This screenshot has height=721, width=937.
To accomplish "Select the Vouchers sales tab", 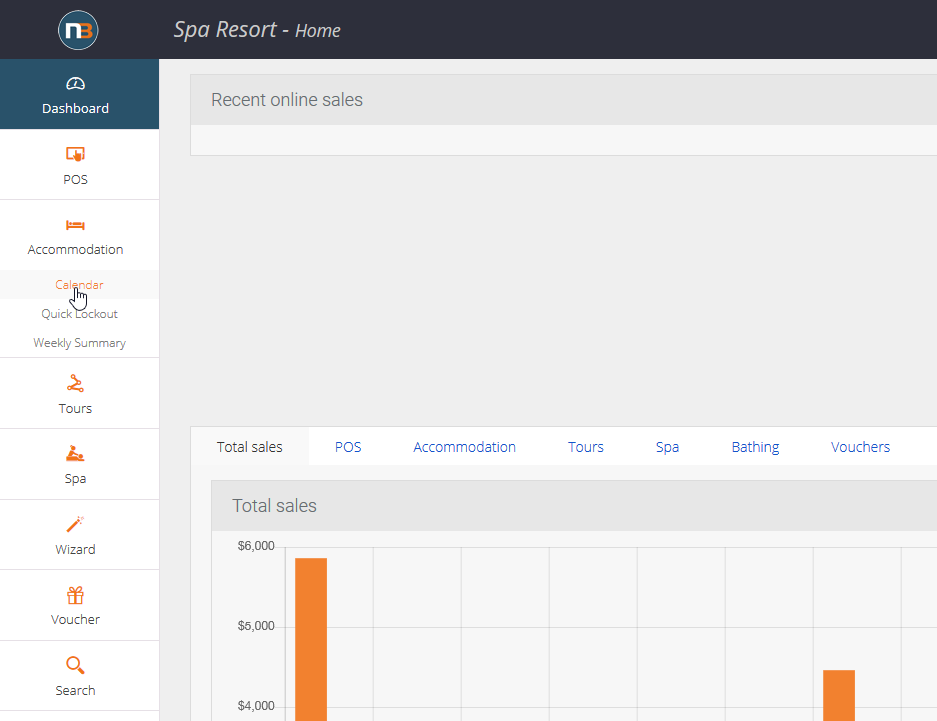I will click(x=860, y=447).
